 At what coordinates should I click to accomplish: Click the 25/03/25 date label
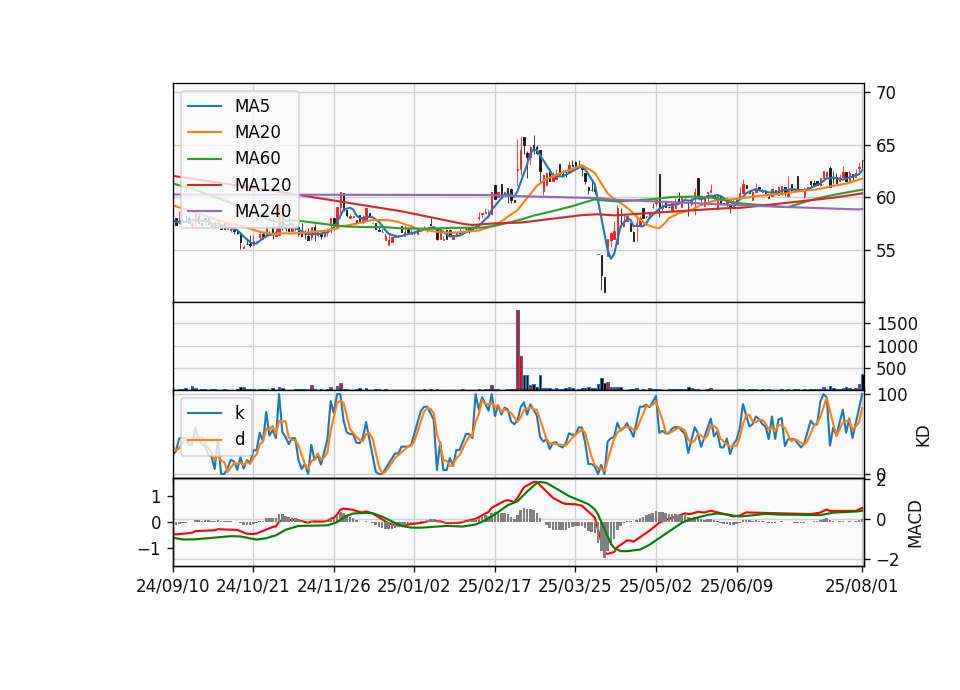click(575, 586)
